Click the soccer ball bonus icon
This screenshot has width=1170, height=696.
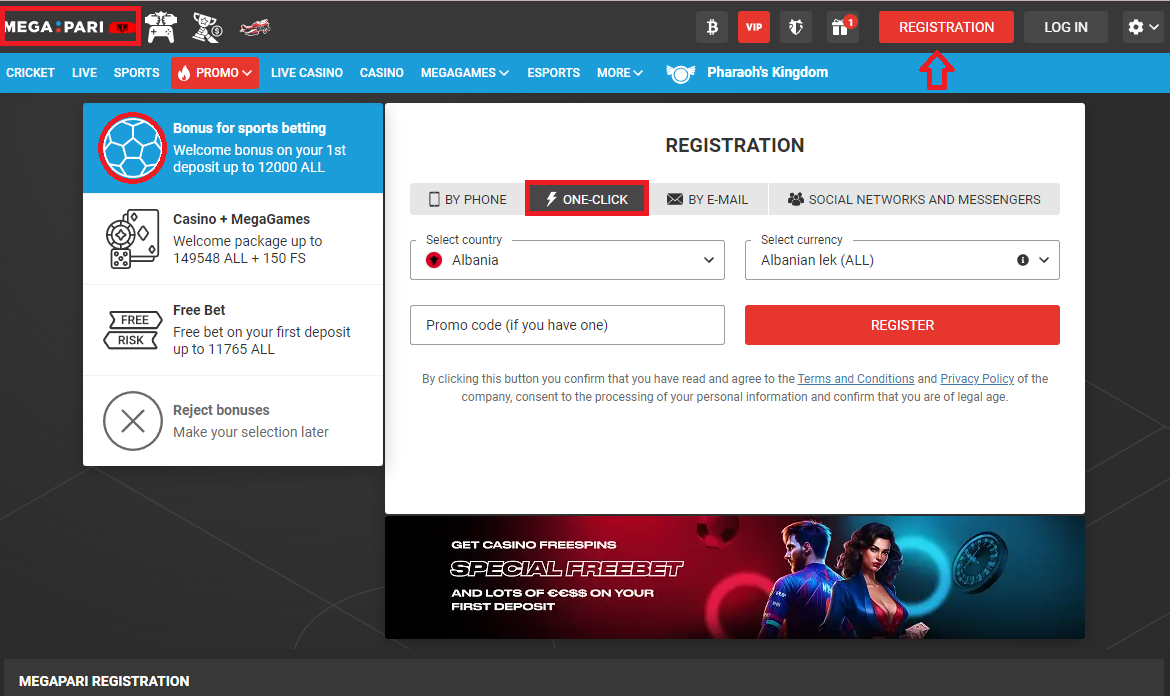click(132, 148)
